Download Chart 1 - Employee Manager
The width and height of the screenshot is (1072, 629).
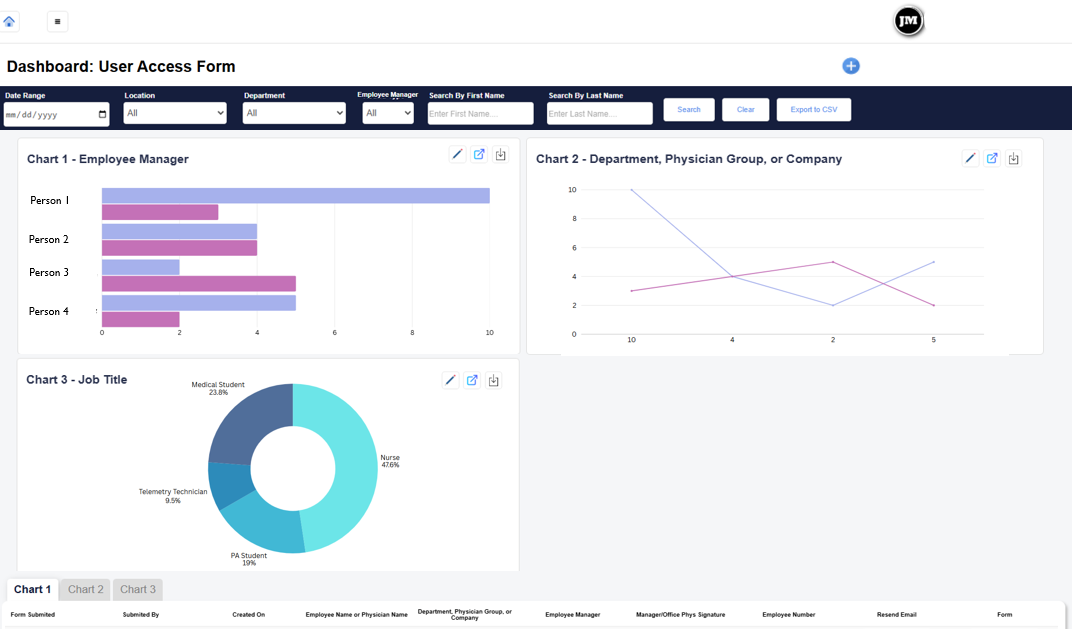click(501, 154)
